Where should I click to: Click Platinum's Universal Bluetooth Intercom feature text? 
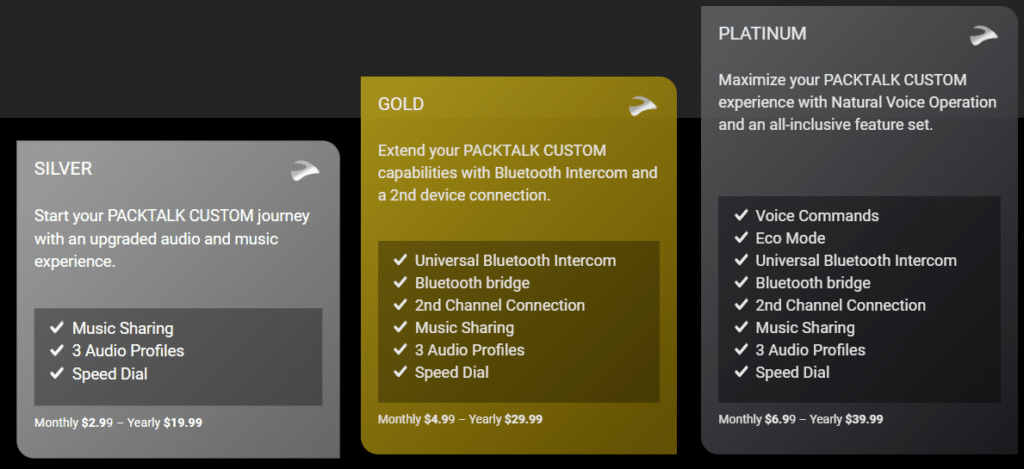pyautogui.click(x=856, y=261)
